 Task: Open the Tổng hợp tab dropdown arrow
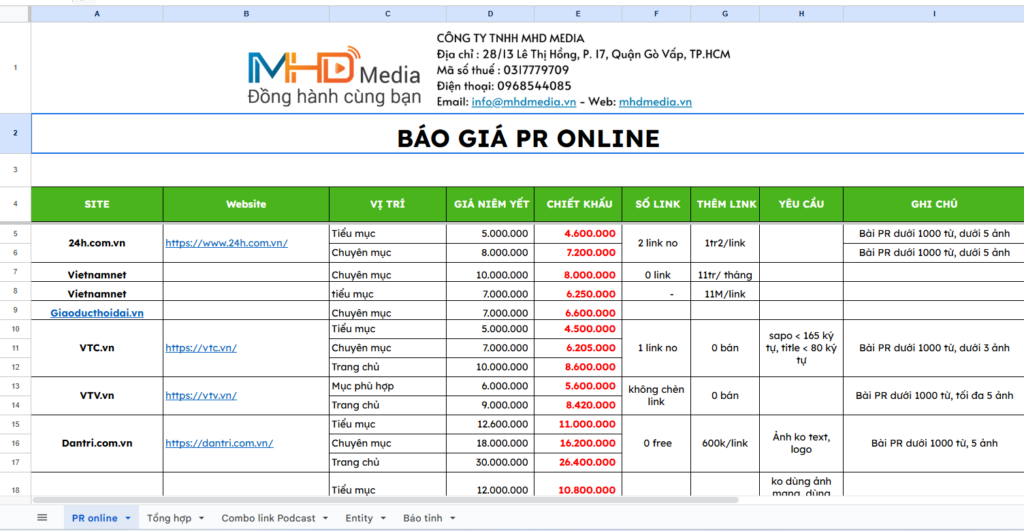tap(201, 518)
